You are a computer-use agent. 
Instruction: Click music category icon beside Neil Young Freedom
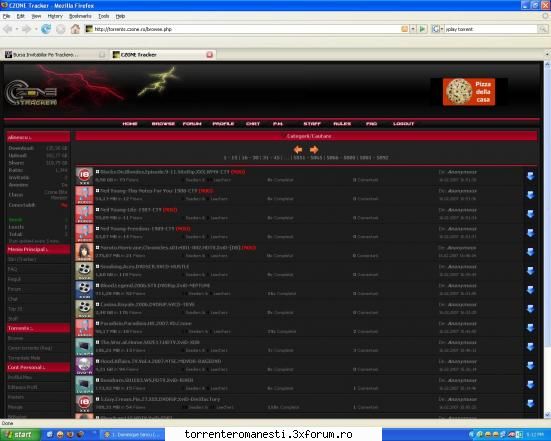click(x=84, y=233)
